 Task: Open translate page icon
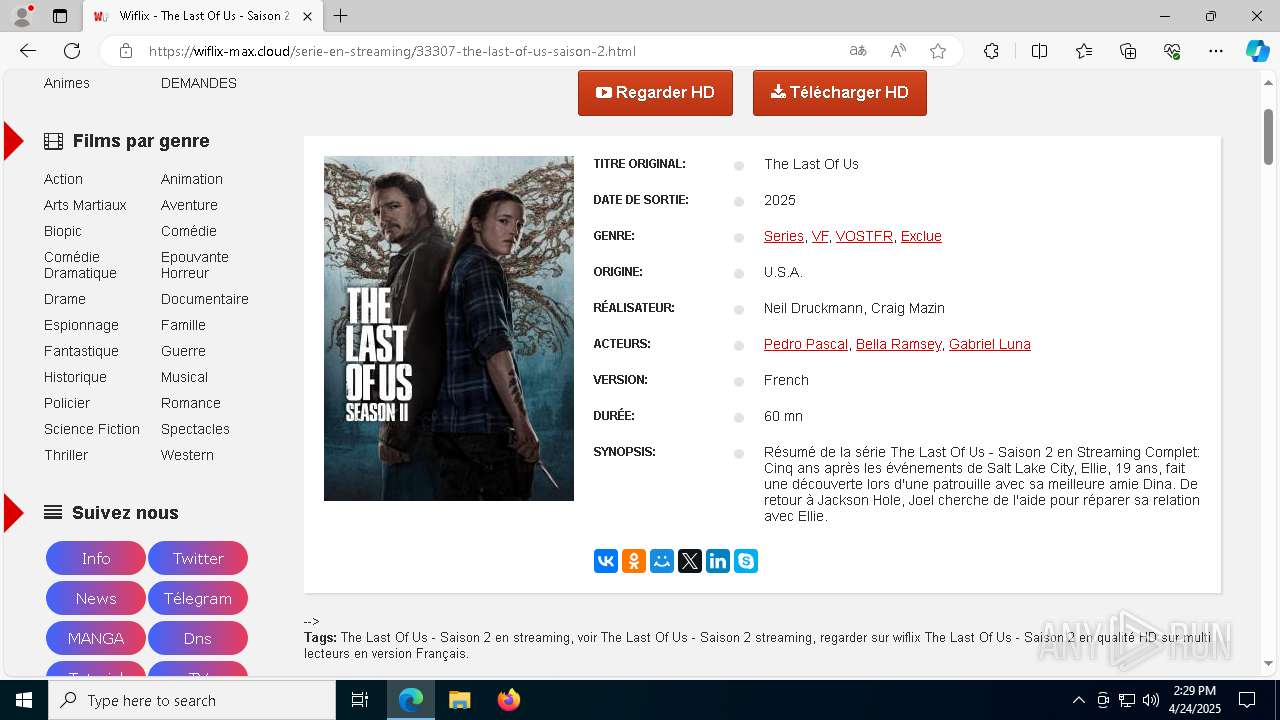coord(858,51)
